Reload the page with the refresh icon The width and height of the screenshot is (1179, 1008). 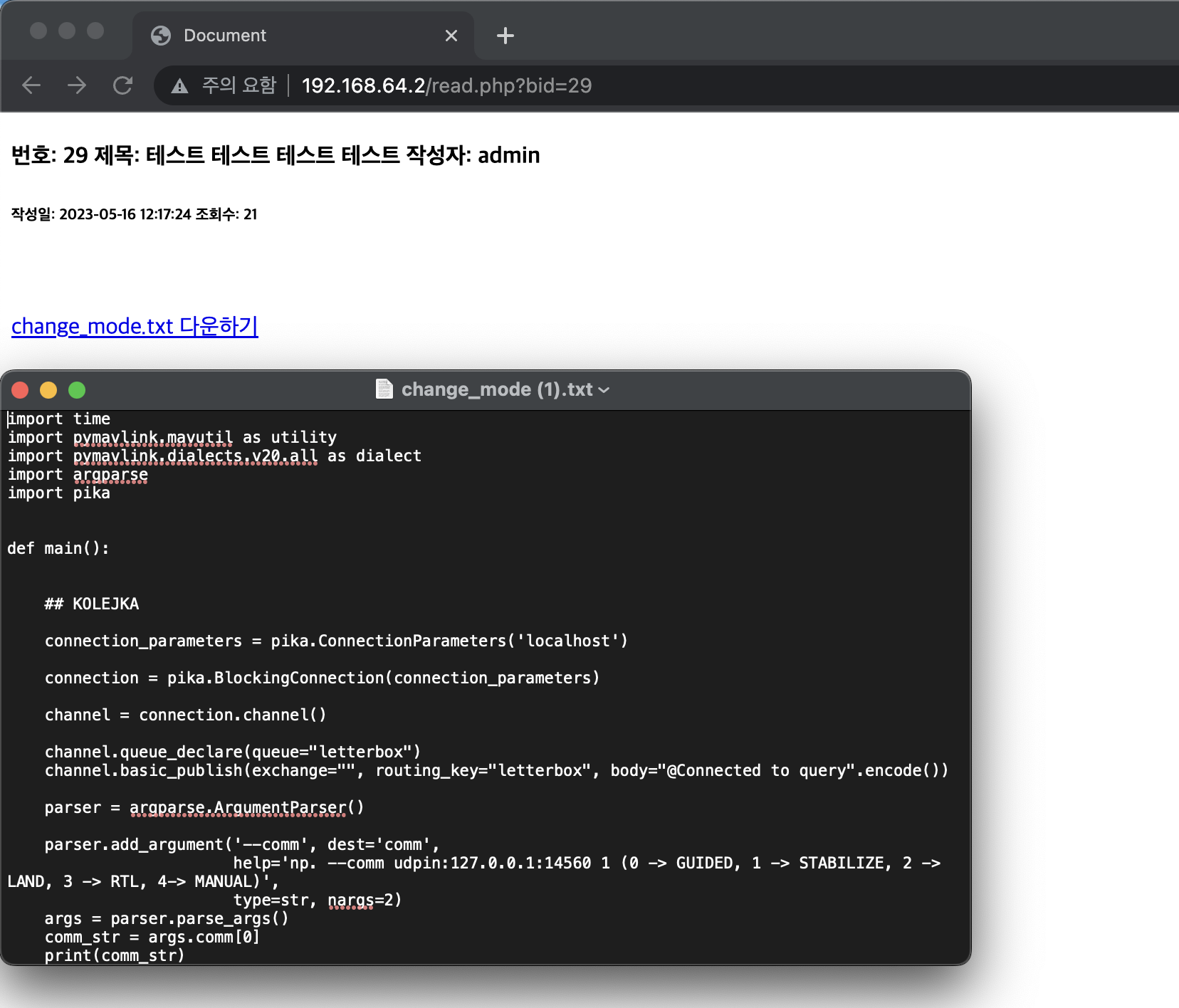tap(122, 85)
